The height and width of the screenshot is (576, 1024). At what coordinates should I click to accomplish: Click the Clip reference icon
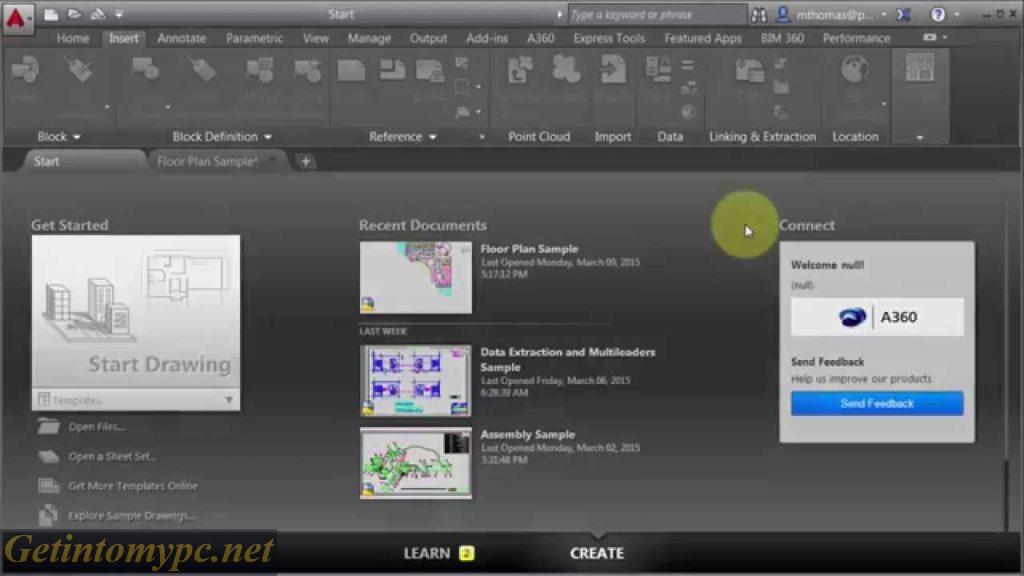pos(392,69)
